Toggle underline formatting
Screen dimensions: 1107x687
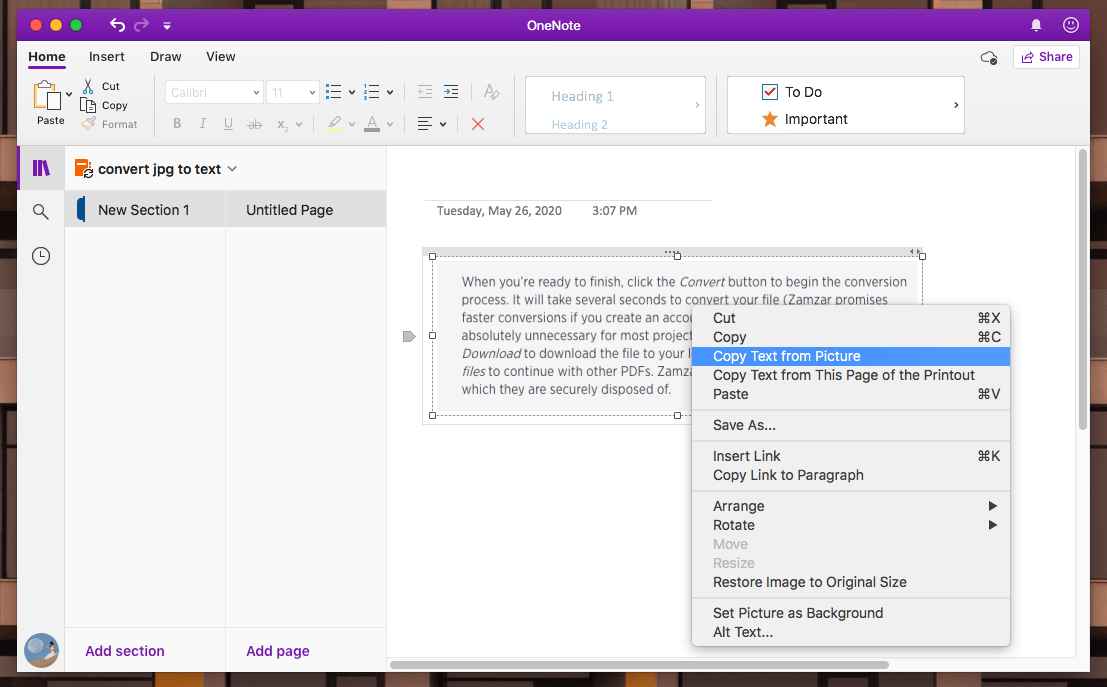tap(228, 124)
